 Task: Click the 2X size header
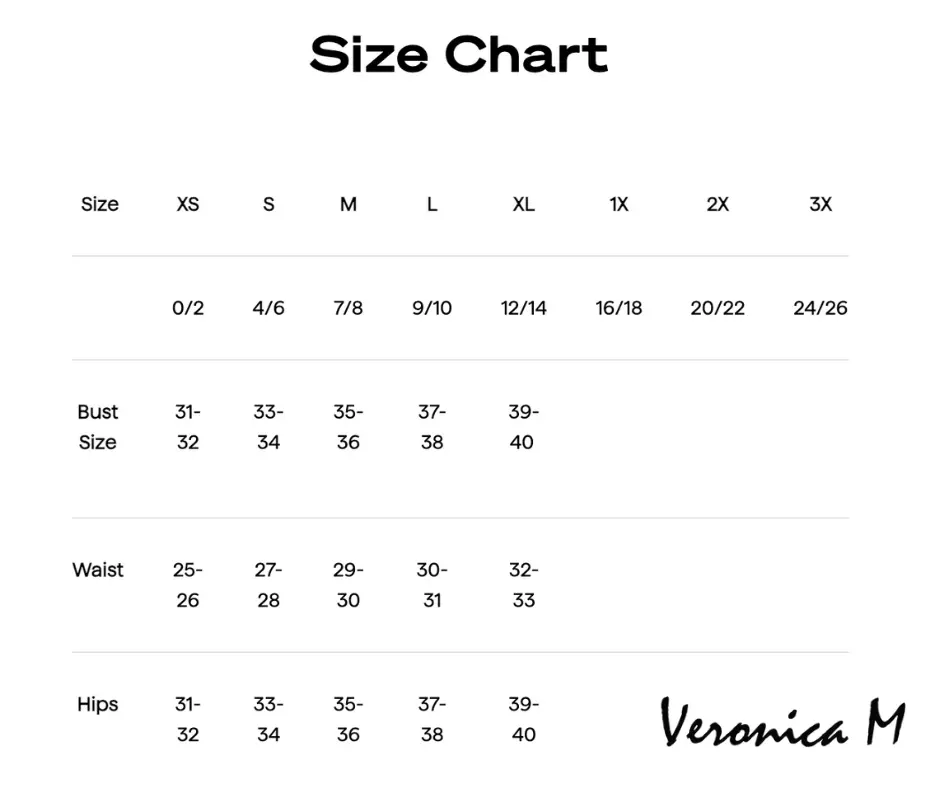tap(718, 204)
